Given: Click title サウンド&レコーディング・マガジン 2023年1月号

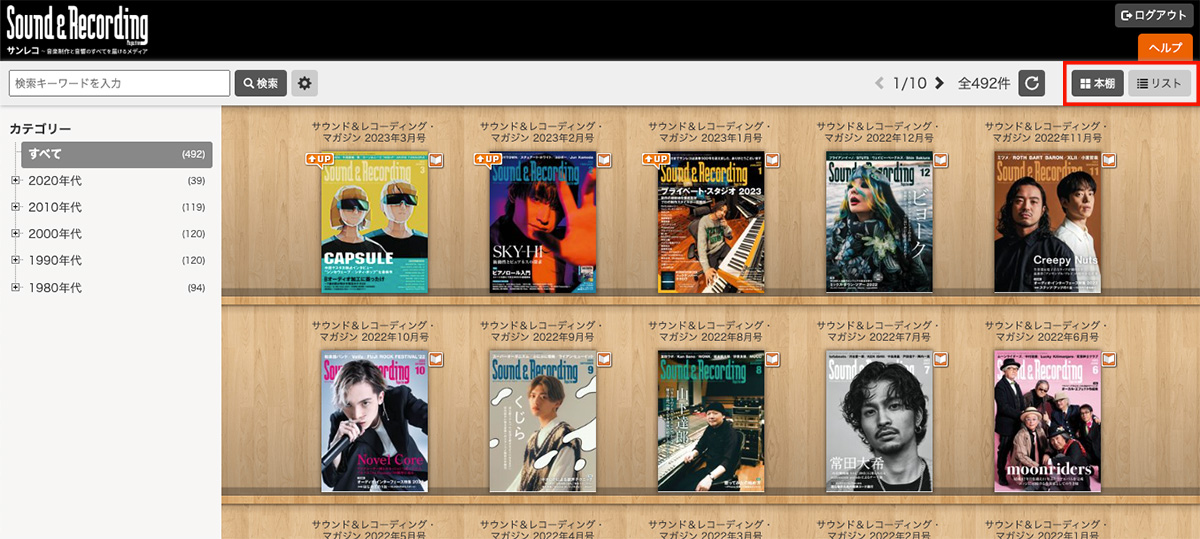Looking at the screenshot, I should 711,132.
